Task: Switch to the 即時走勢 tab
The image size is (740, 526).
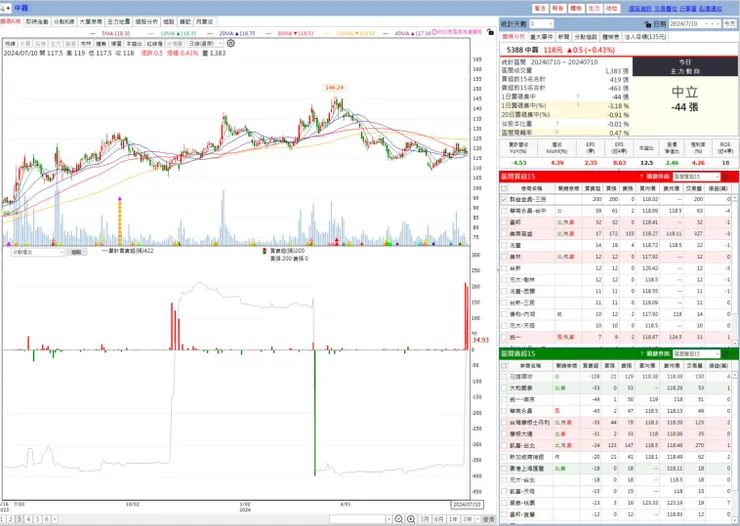Action: tap(37, 22)
